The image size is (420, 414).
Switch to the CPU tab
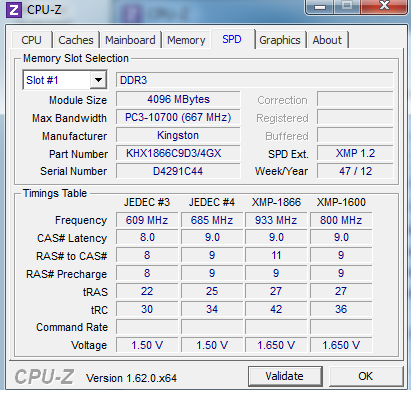click(31, 40)
